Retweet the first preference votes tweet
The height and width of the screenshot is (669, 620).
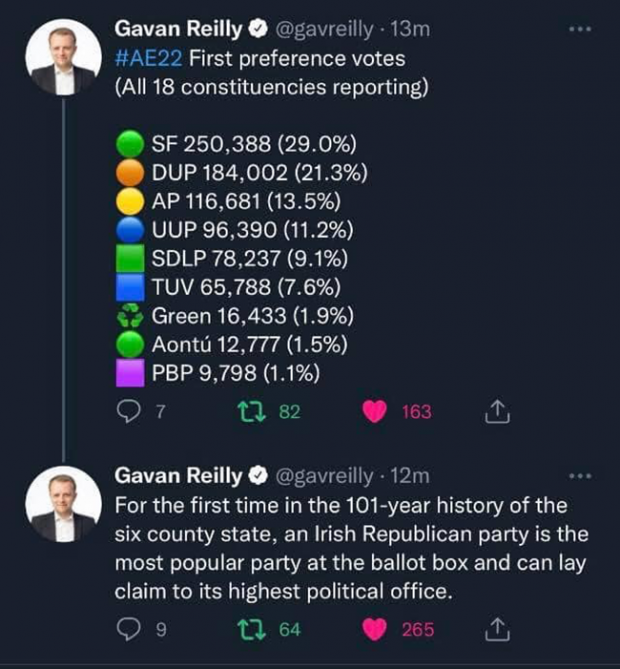[252, 412]
